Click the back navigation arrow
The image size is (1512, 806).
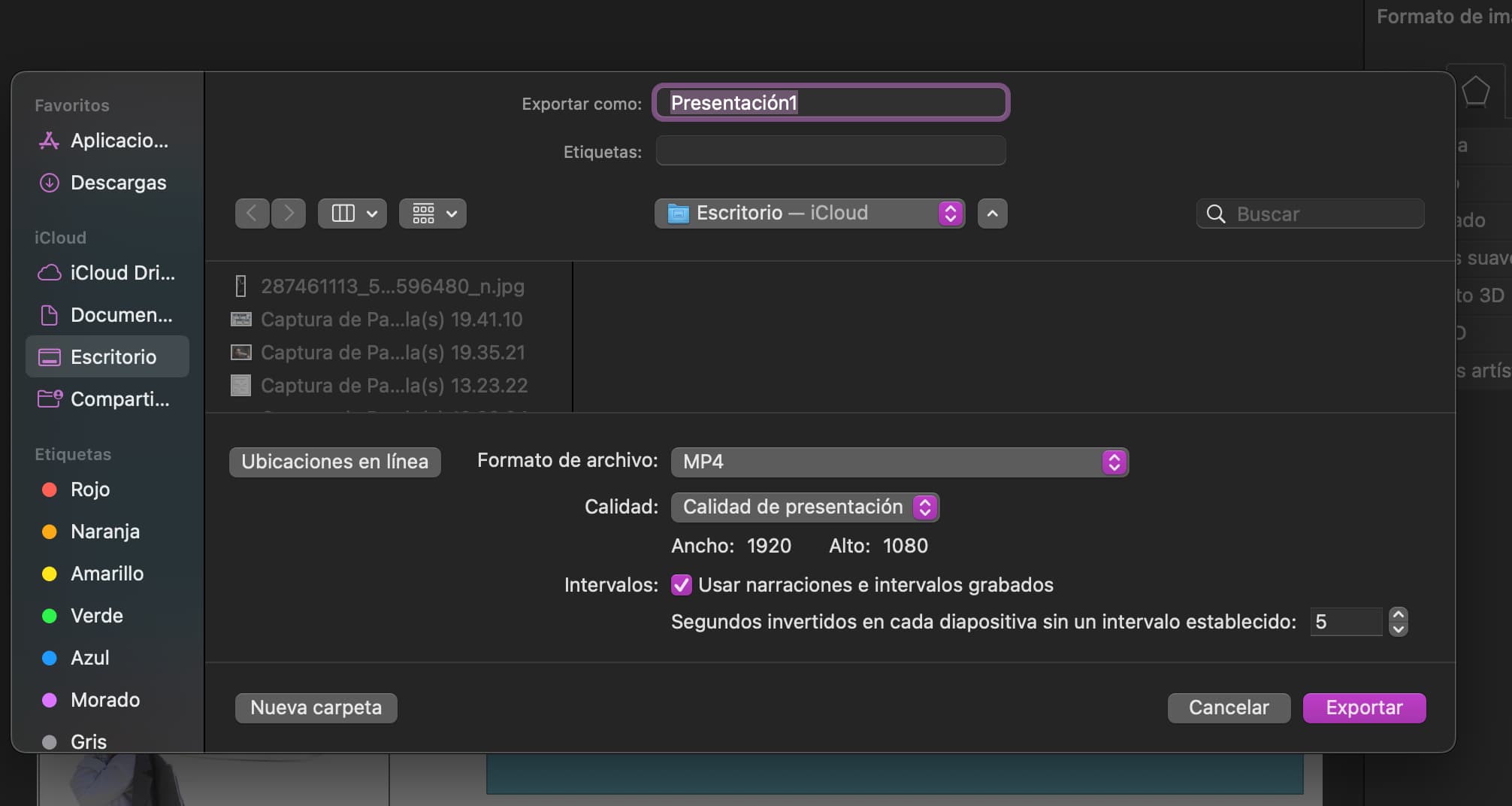(252, 214)
